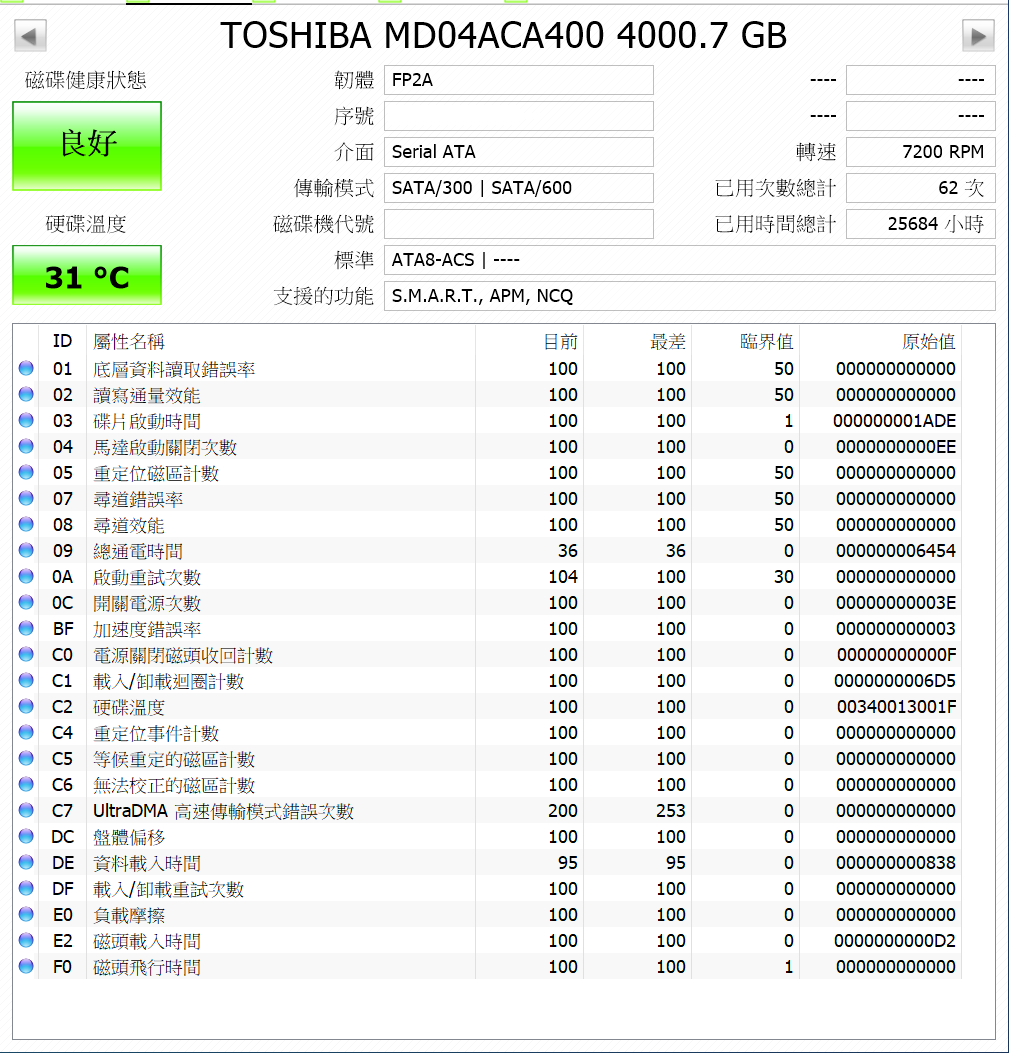Click the status icon for attribute C1

(26, 680)
